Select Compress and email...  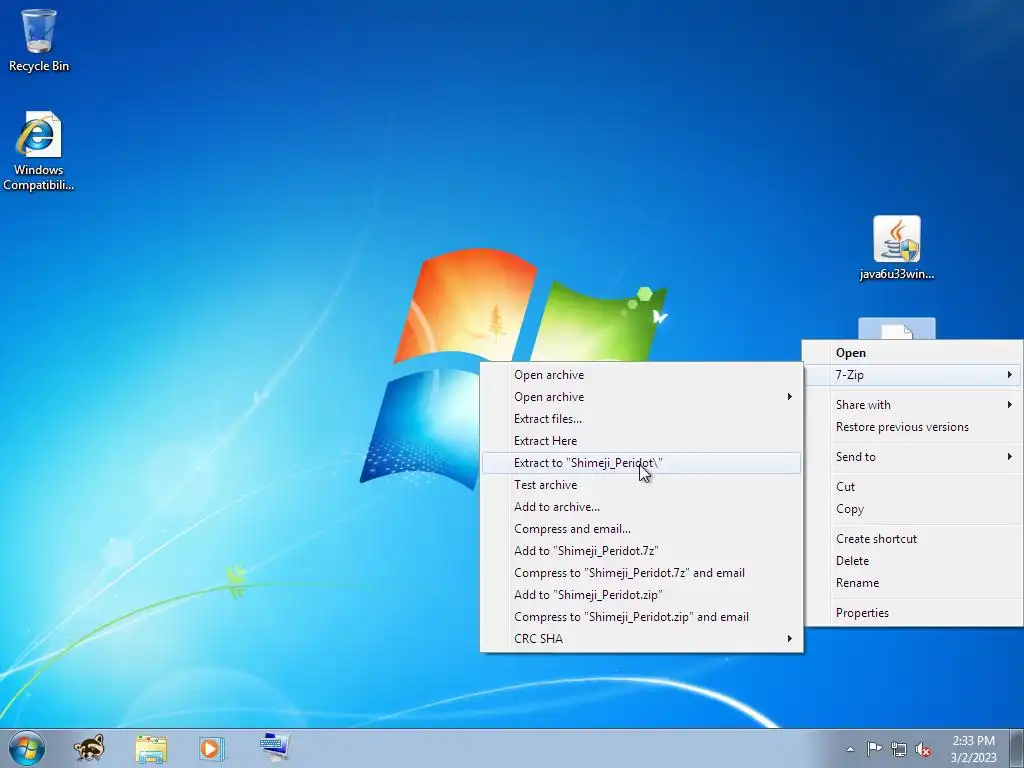click(x=641, y=529)
